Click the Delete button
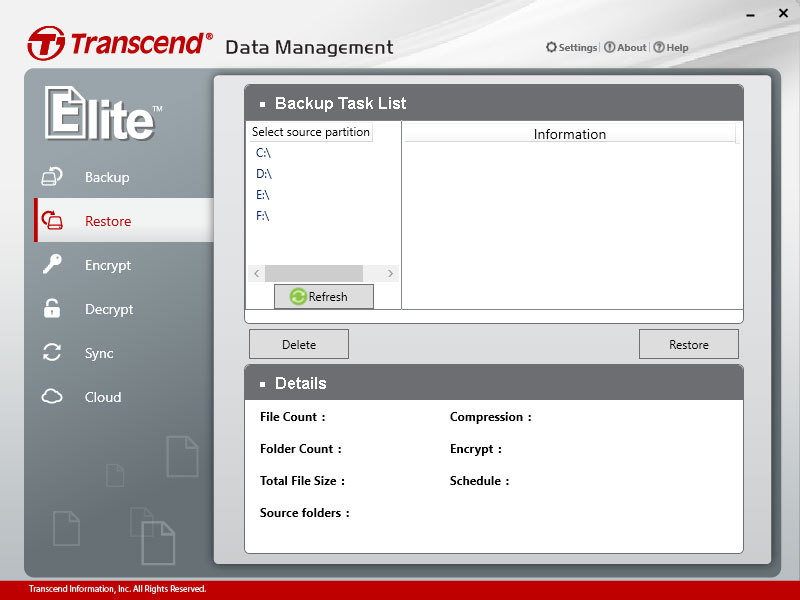The width and height of the screenshot is (800, 600). click(299, 344)
